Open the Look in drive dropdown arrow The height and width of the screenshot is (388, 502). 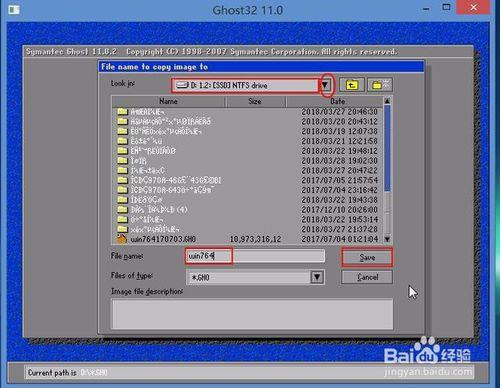(325, 85)
